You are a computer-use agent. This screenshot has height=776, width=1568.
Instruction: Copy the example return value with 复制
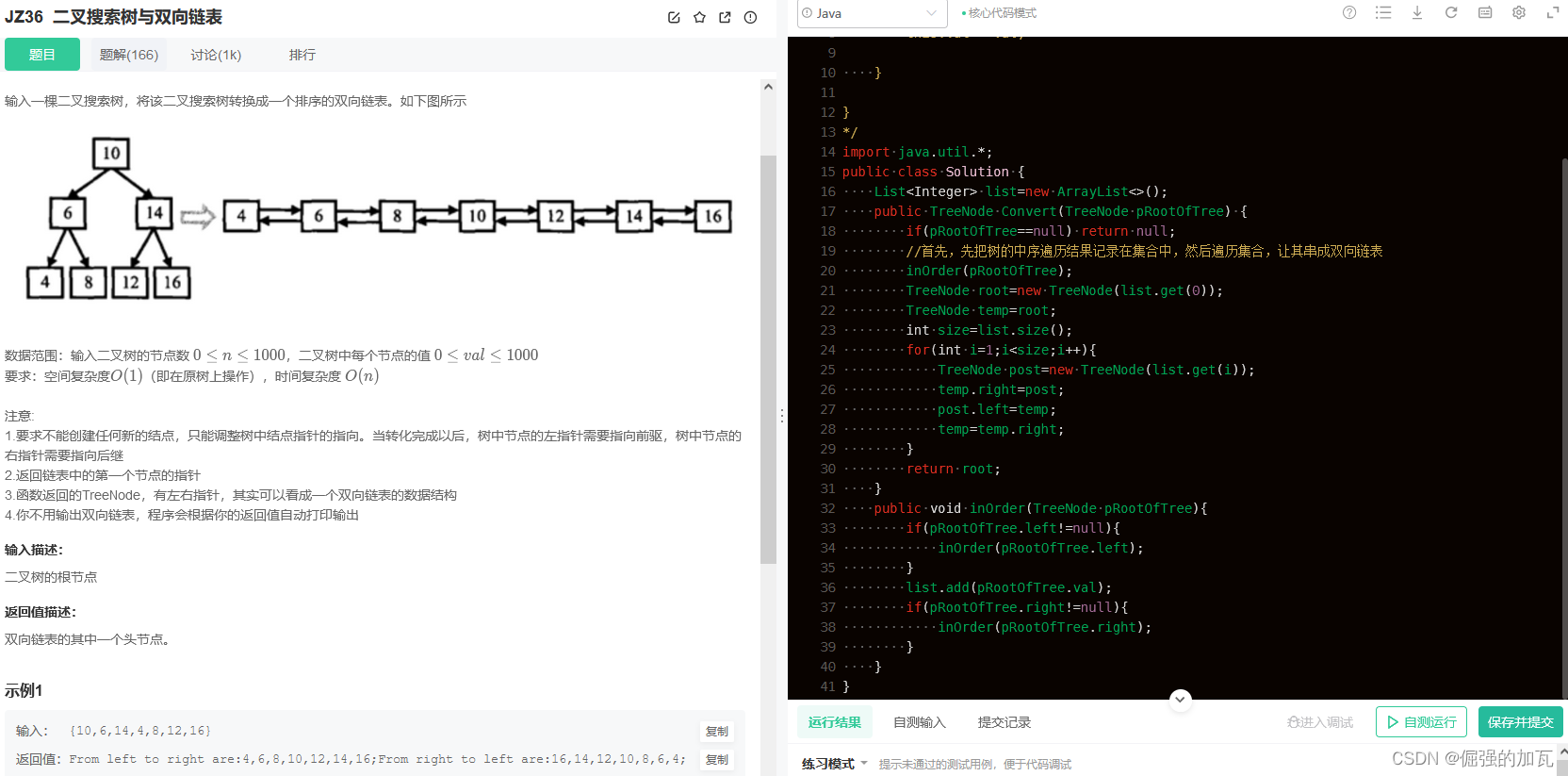pyautogui.click(x=717, y=760)
